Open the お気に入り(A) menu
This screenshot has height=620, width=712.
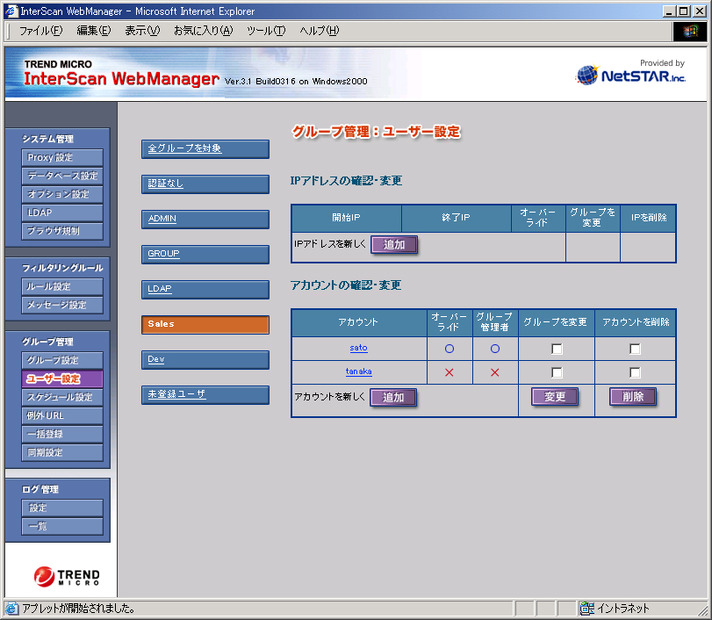click(x=203, y=30)
